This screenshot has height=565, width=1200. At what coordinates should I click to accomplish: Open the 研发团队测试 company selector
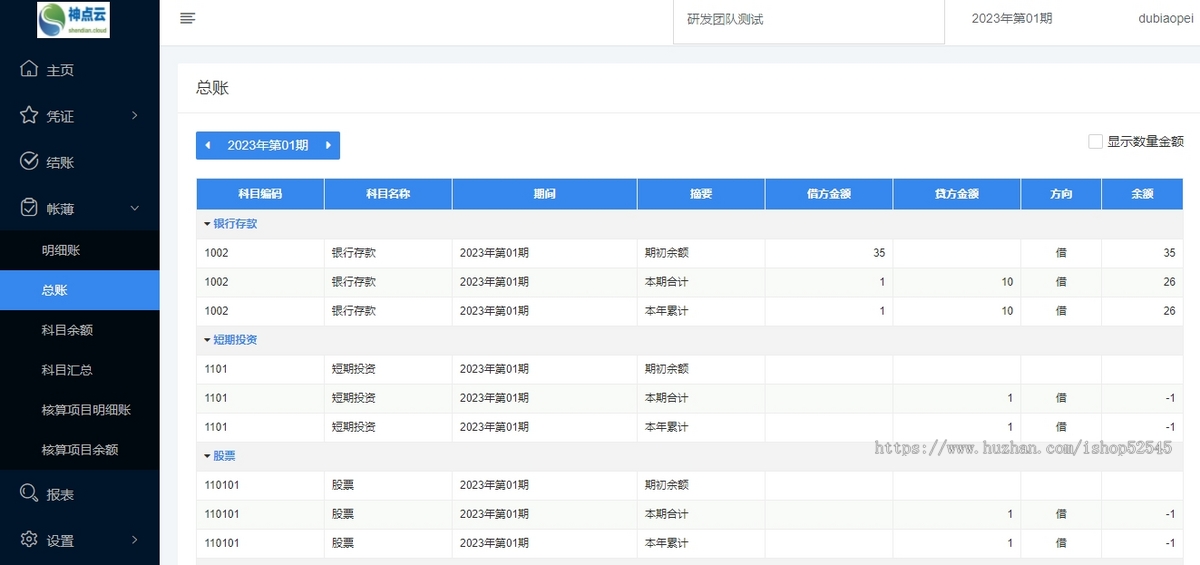(808, 19)
